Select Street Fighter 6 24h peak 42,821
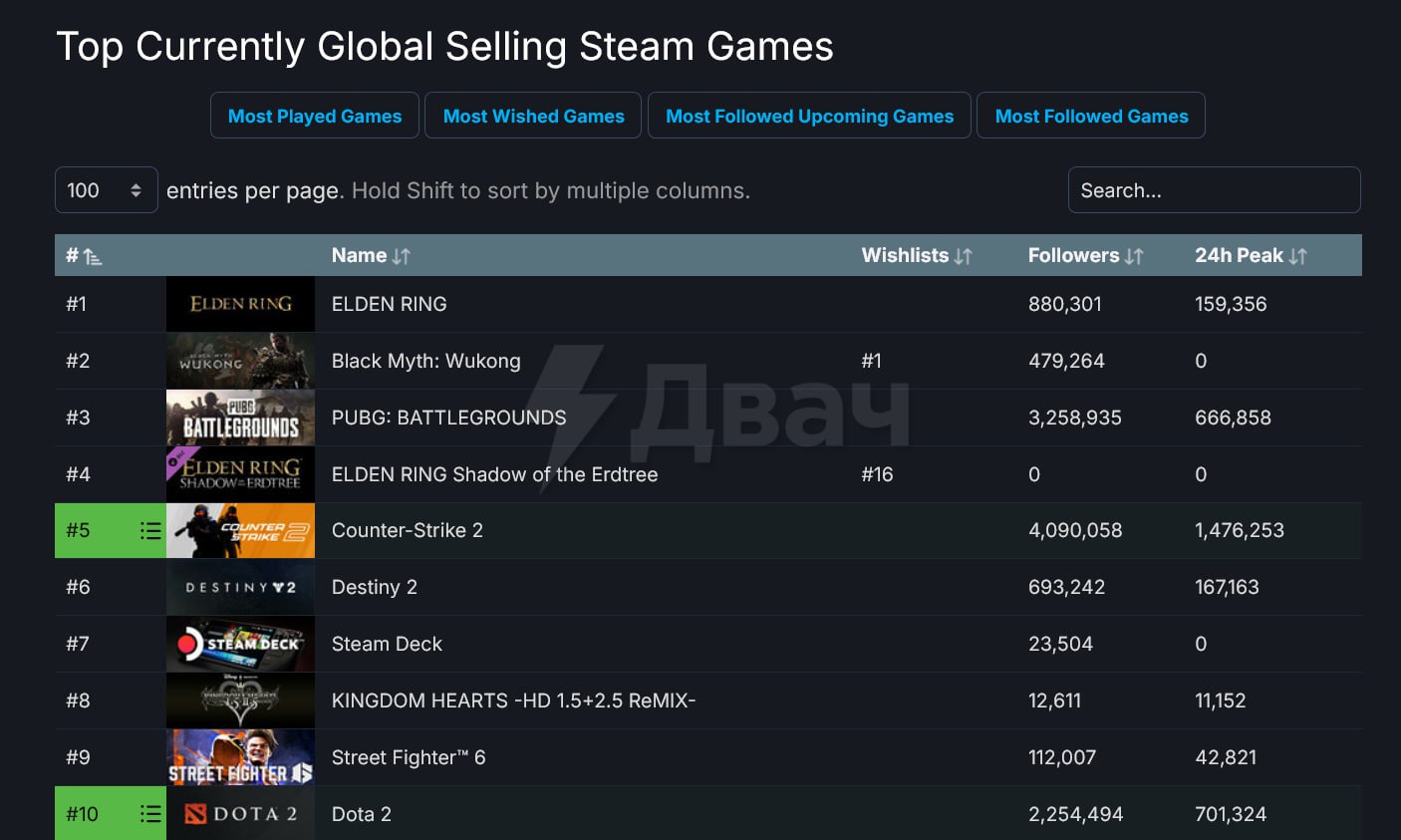Viewport: 1401px width, 840px height. (x=1226, y=758)
